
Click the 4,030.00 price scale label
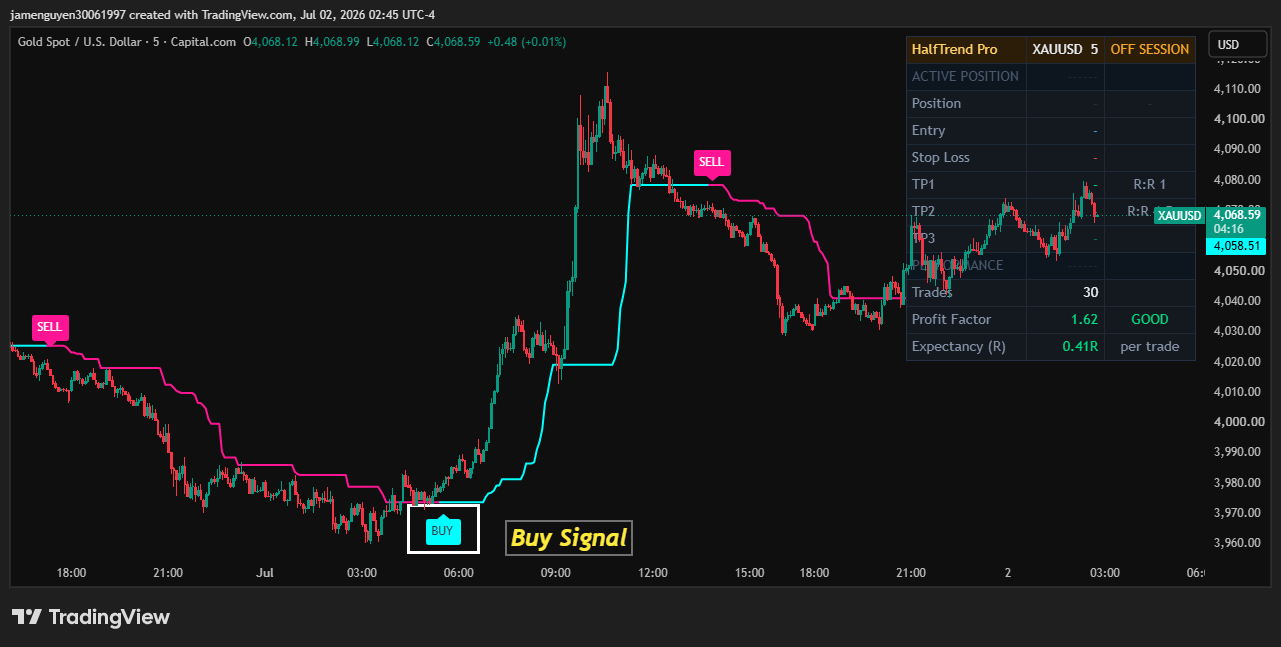1236,331
